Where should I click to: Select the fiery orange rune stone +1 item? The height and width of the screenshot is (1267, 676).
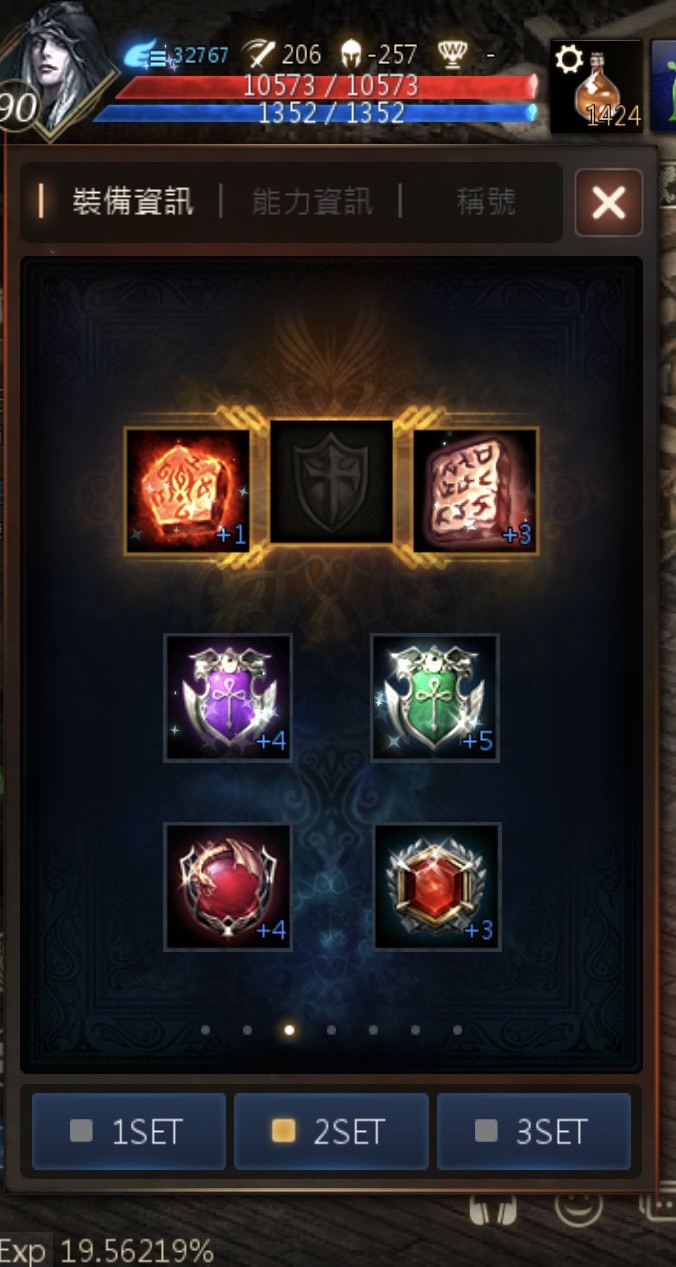[x=187, y=490]
